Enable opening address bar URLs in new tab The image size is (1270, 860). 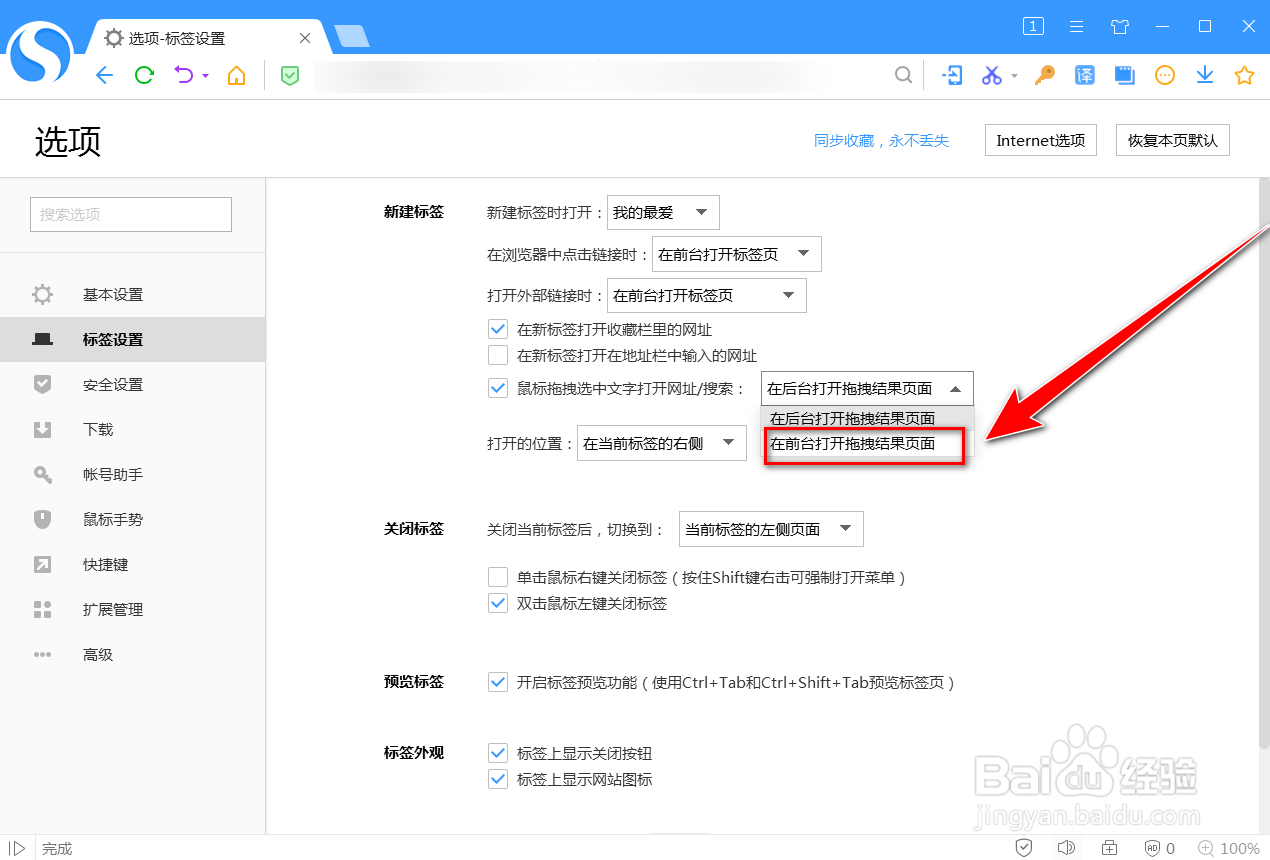498,355
